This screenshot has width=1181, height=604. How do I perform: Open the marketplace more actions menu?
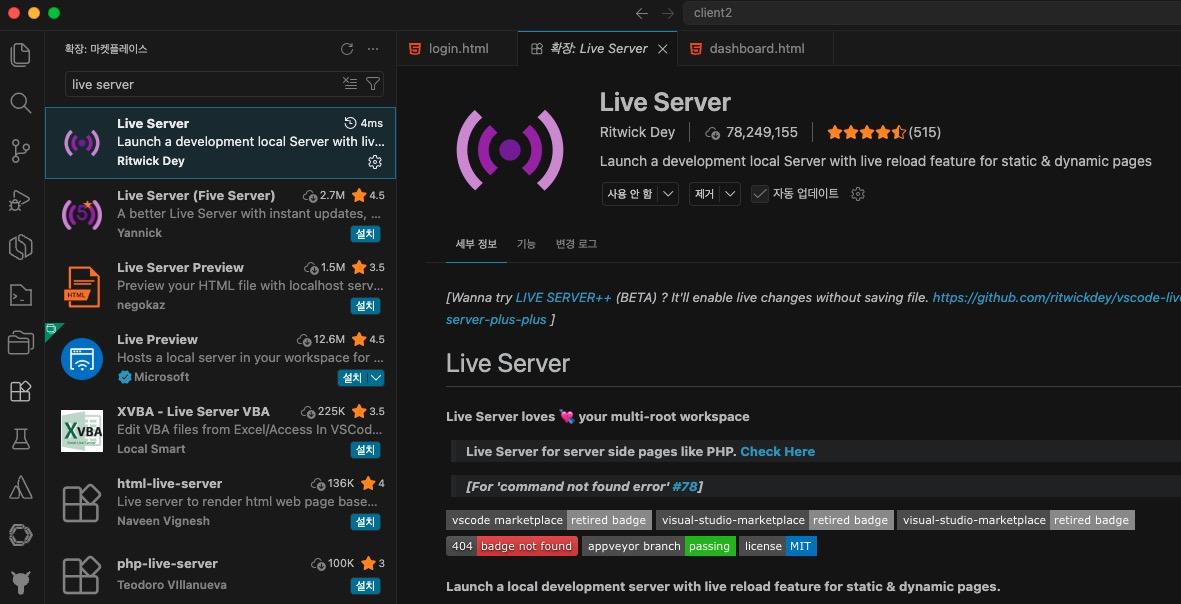[x=373, y=49]
